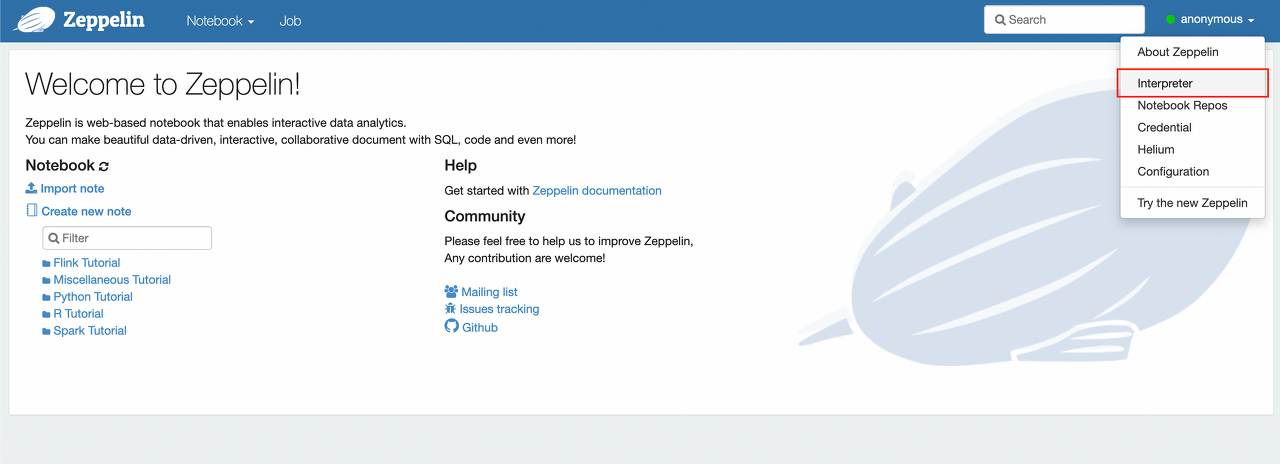Click the Github octocat icon
The height and width of the screenshot is (464, 1280).
(451, 327)
